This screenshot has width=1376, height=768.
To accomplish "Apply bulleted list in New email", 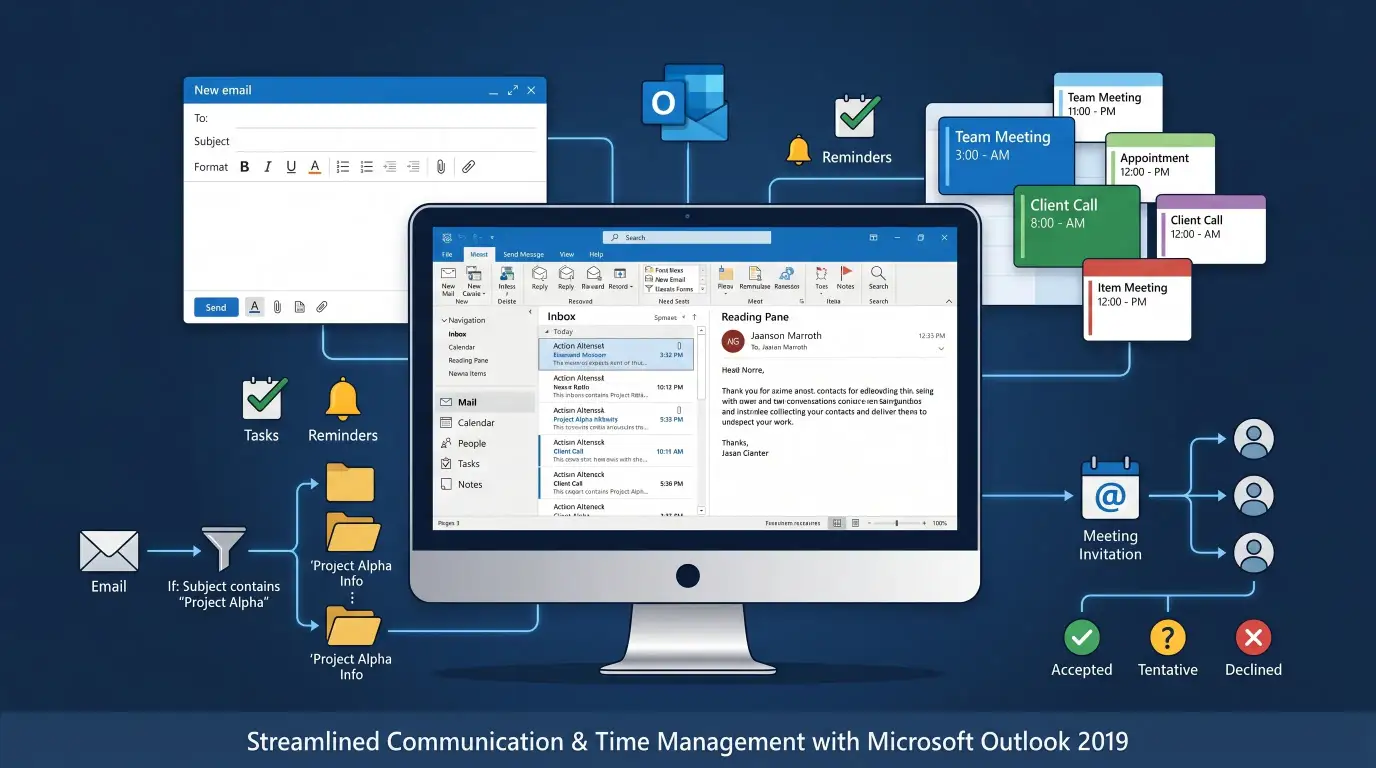I will (x=367, y=167).
